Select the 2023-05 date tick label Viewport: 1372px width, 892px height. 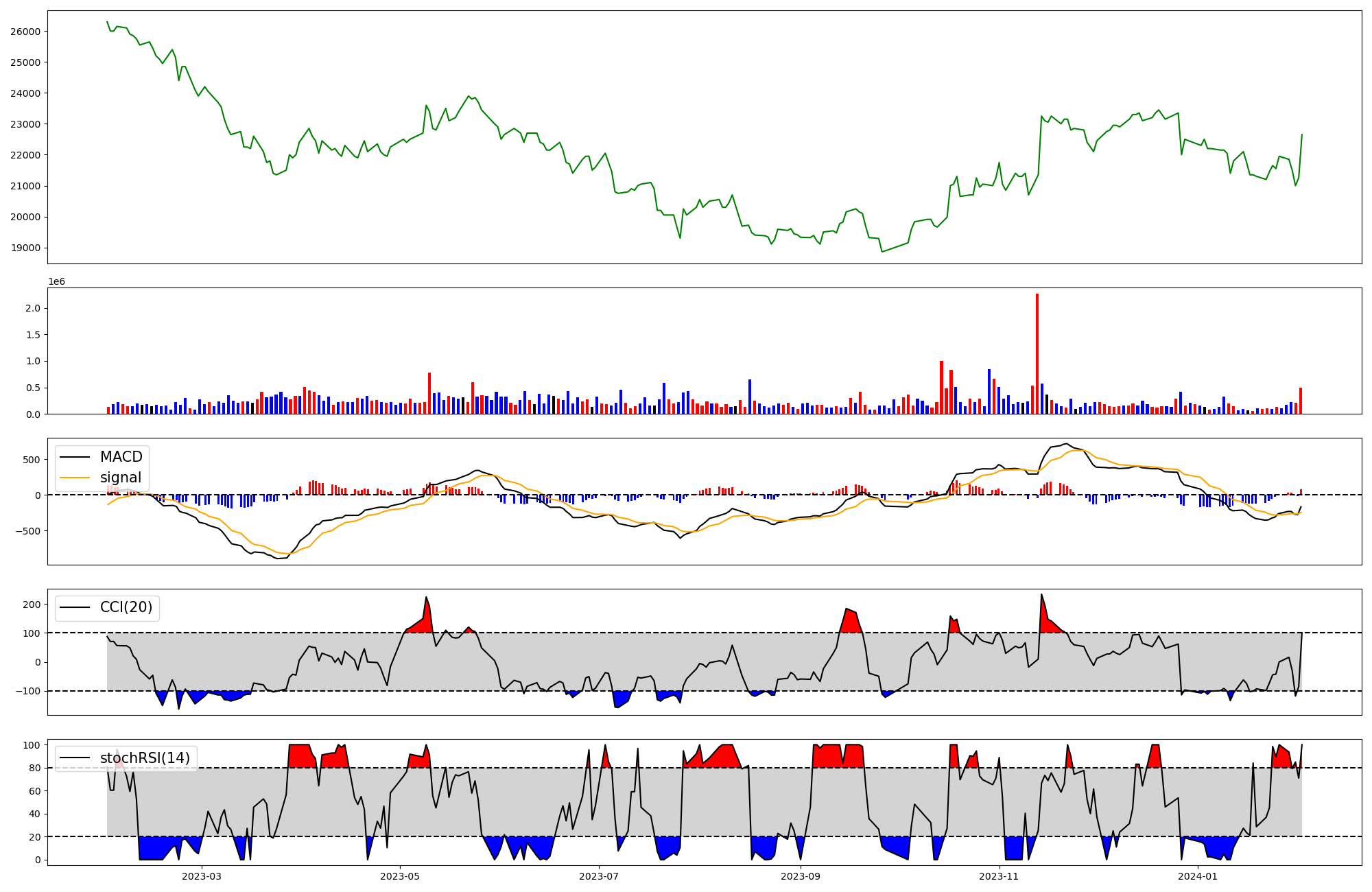[400, 876]
